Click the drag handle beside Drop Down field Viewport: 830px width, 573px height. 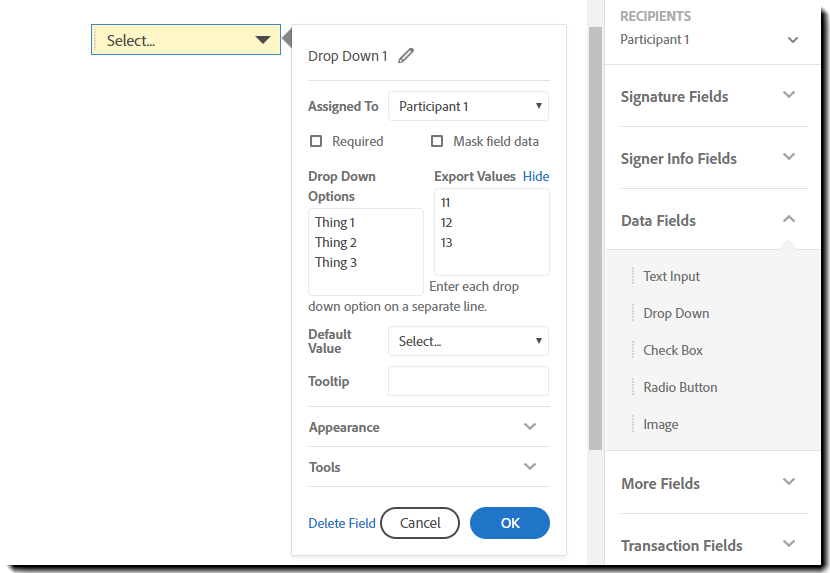point(633,313)
